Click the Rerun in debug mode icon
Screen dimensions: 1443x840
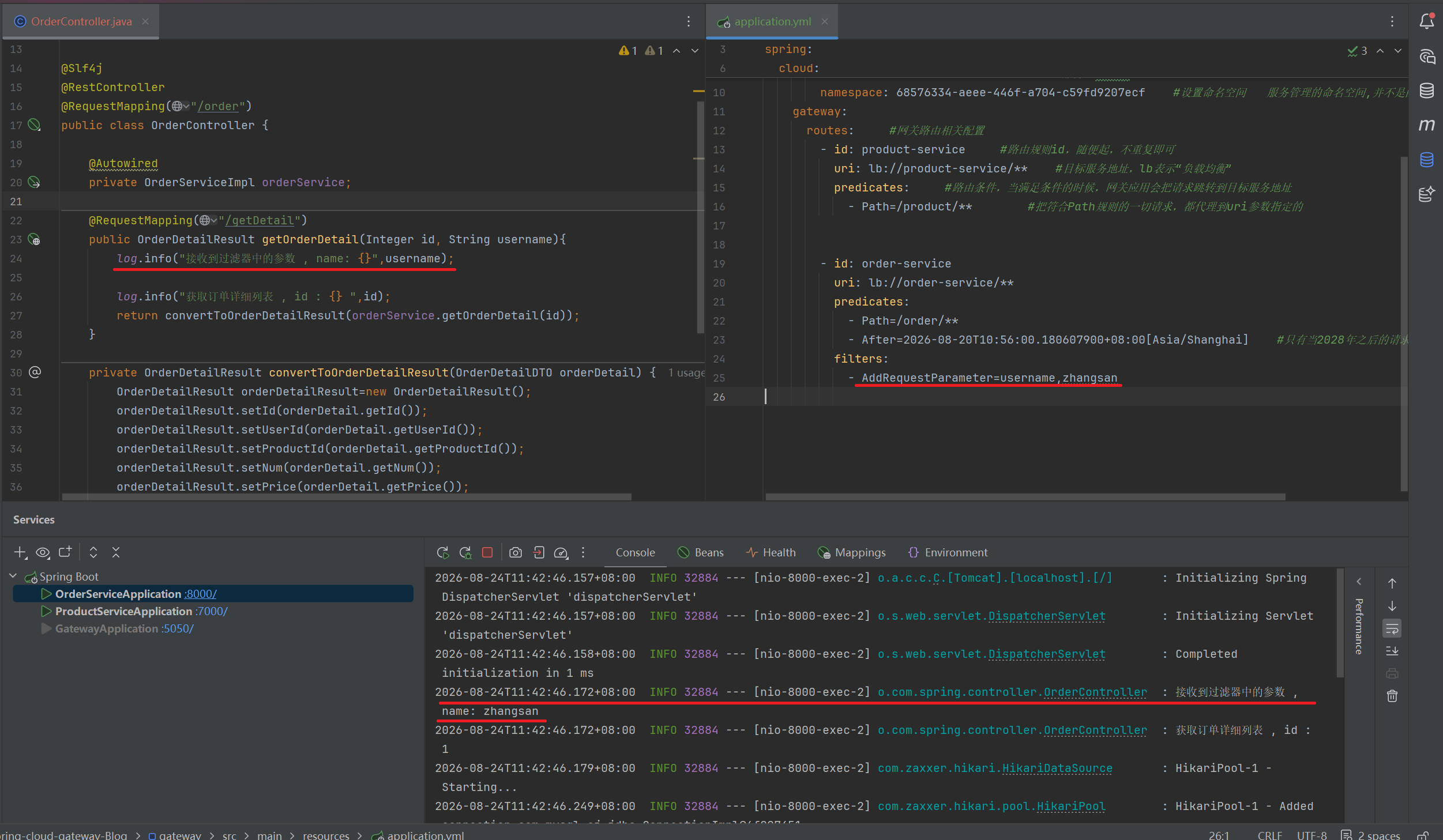coord(465,552)
